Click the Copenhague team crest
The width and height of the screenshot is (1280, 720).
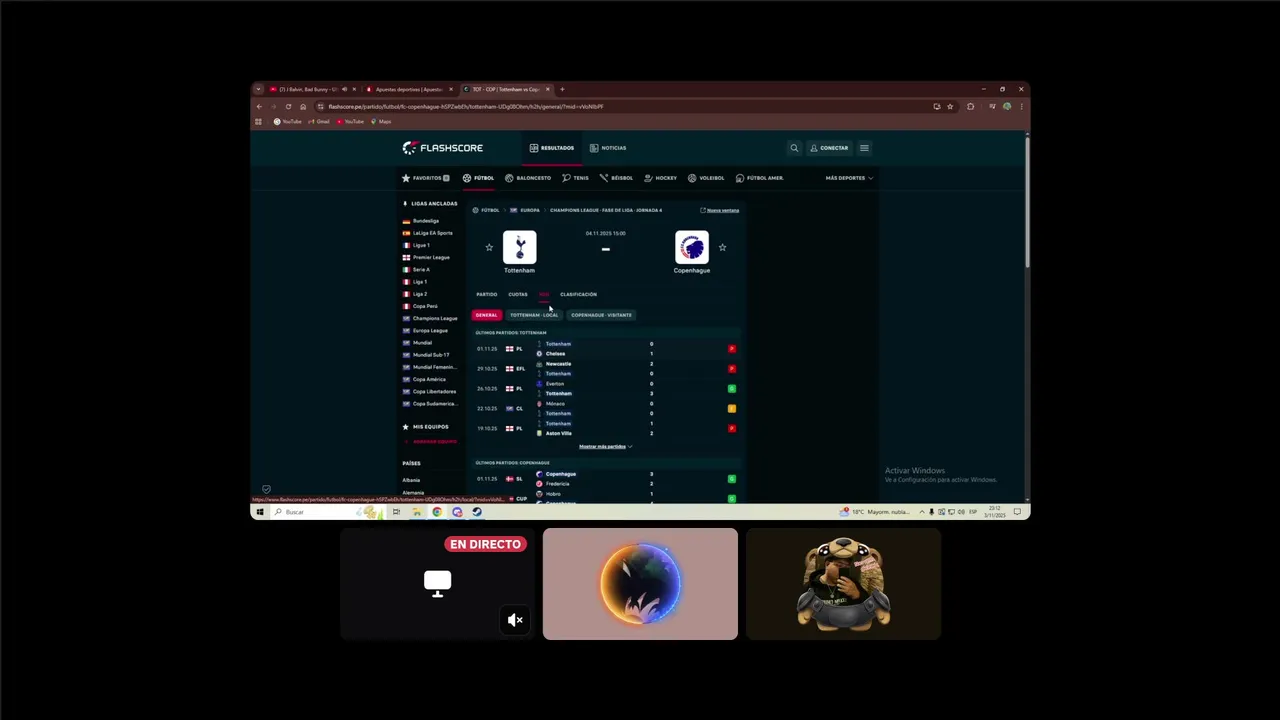pyautogui.click(x=692, y=247)
